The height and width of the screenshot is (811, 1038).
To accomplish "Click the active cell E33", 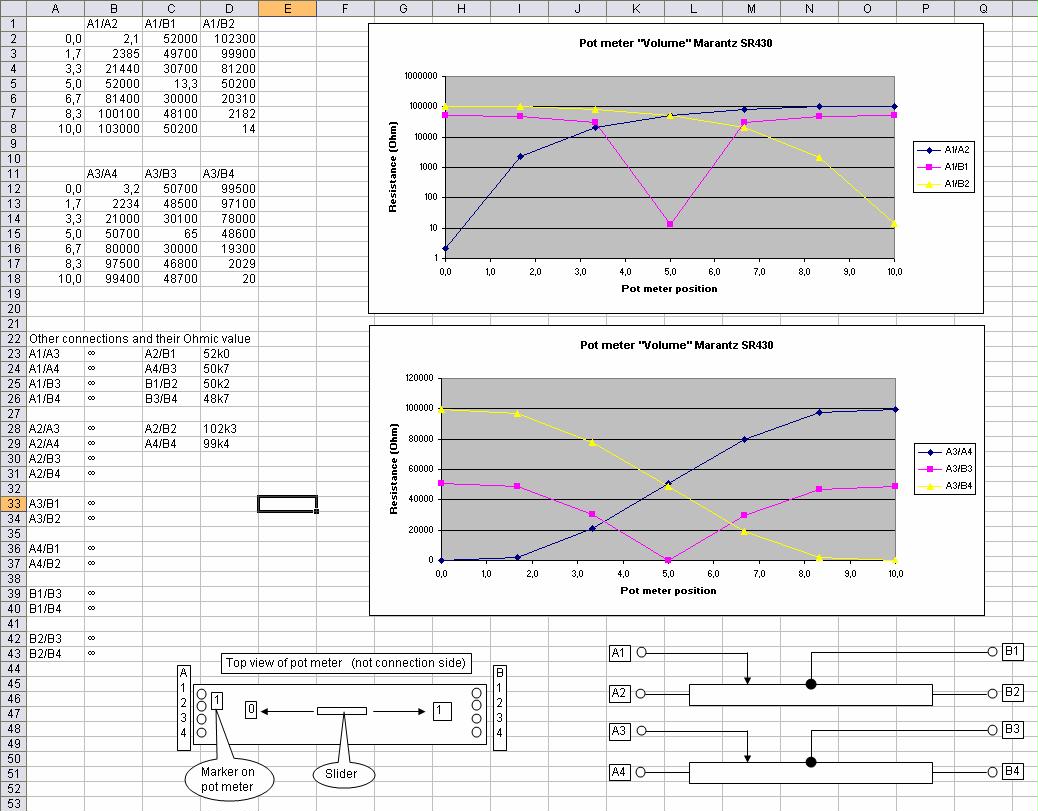I will [x=287, y=504].
